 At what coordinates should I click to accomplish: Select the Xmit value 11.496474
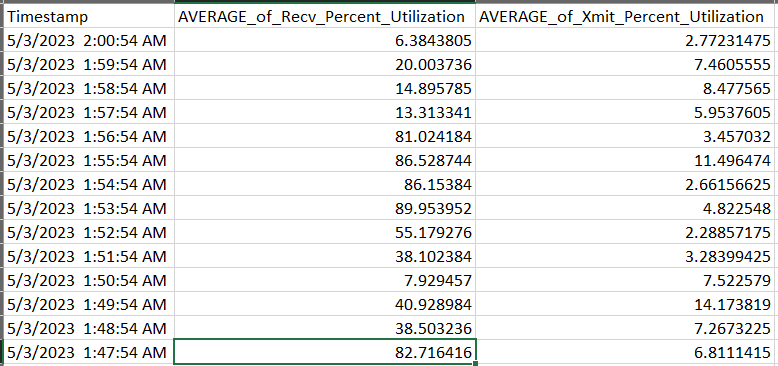click(x=627, y=160)
